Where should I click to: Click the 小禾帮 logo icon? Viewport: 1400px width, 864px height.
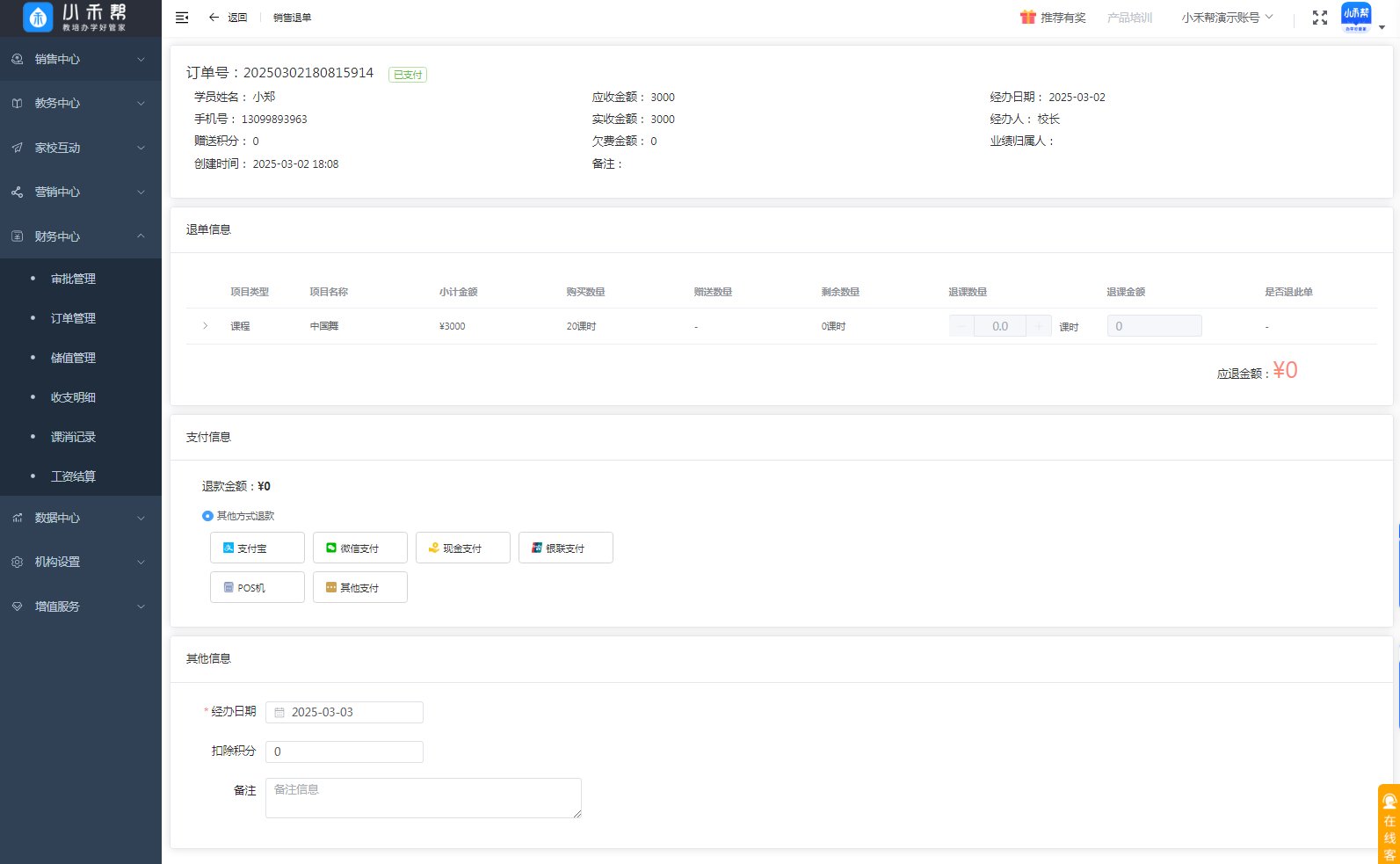pos(38,18)
